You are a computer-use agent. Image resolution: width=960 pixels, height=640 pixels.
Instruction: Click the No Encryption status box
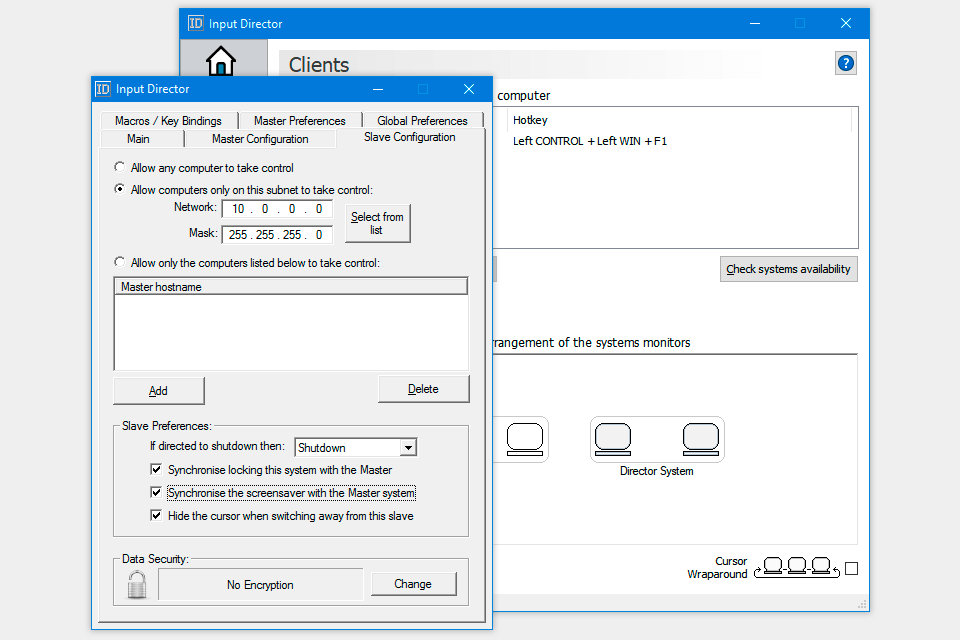pos(260,585)
